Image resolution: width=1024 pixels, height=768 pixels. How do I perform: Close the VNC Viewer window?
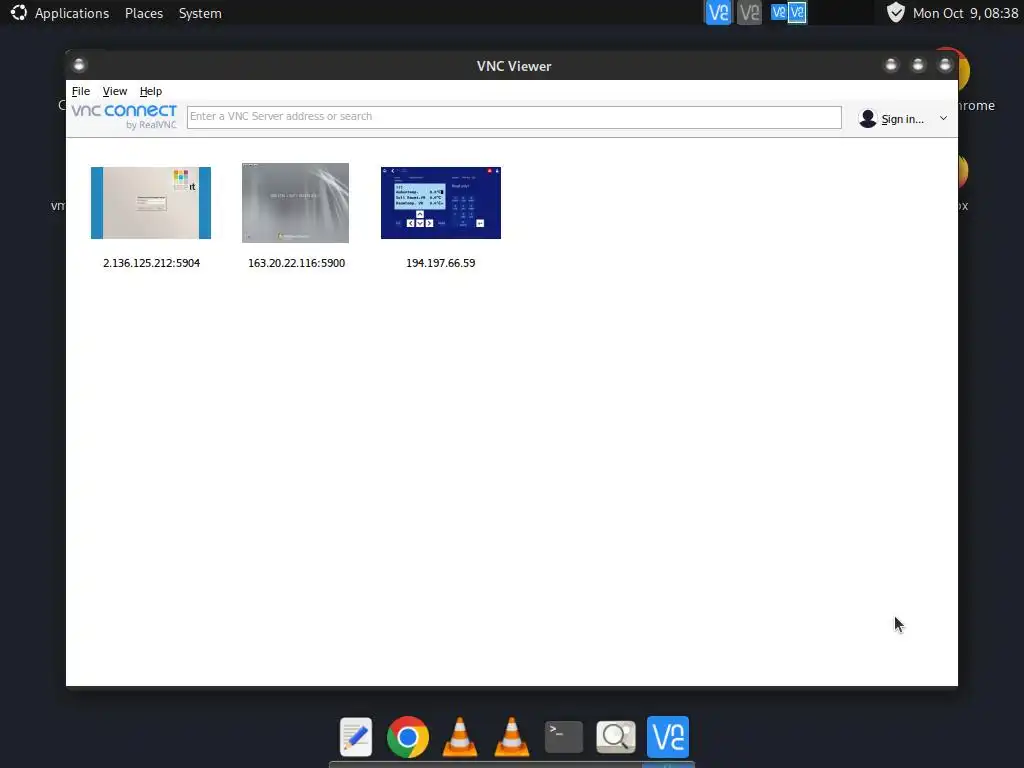click(945, 65)
